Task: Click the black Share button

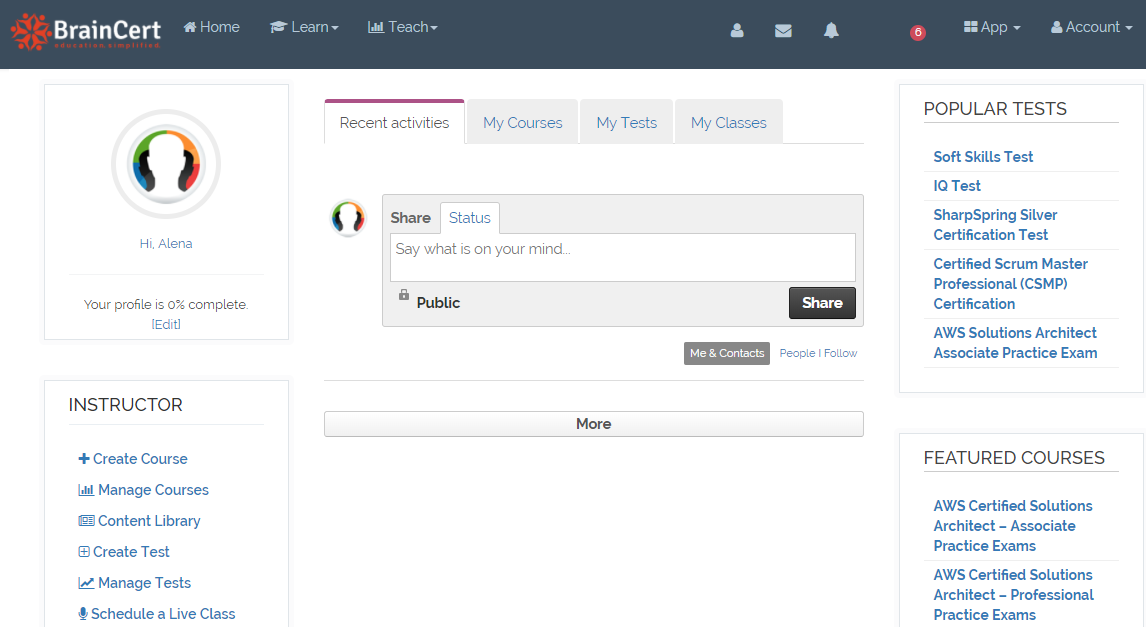Action: point(822,303)
